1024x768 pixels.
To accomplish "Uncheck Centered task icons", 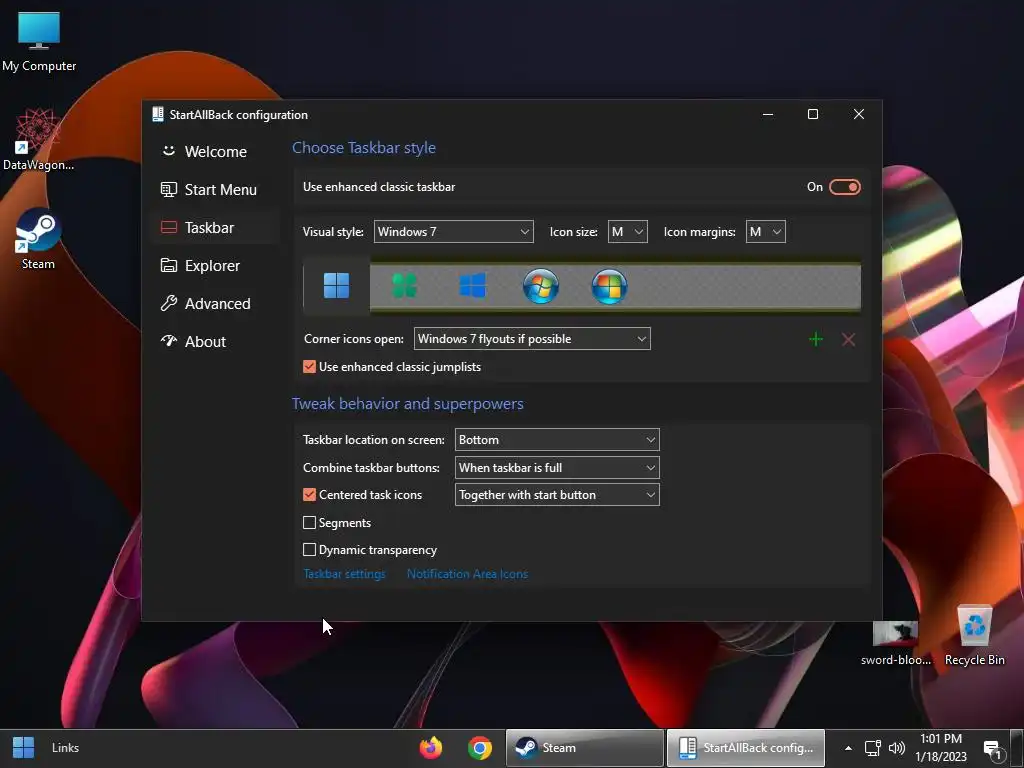I will 310,495.
